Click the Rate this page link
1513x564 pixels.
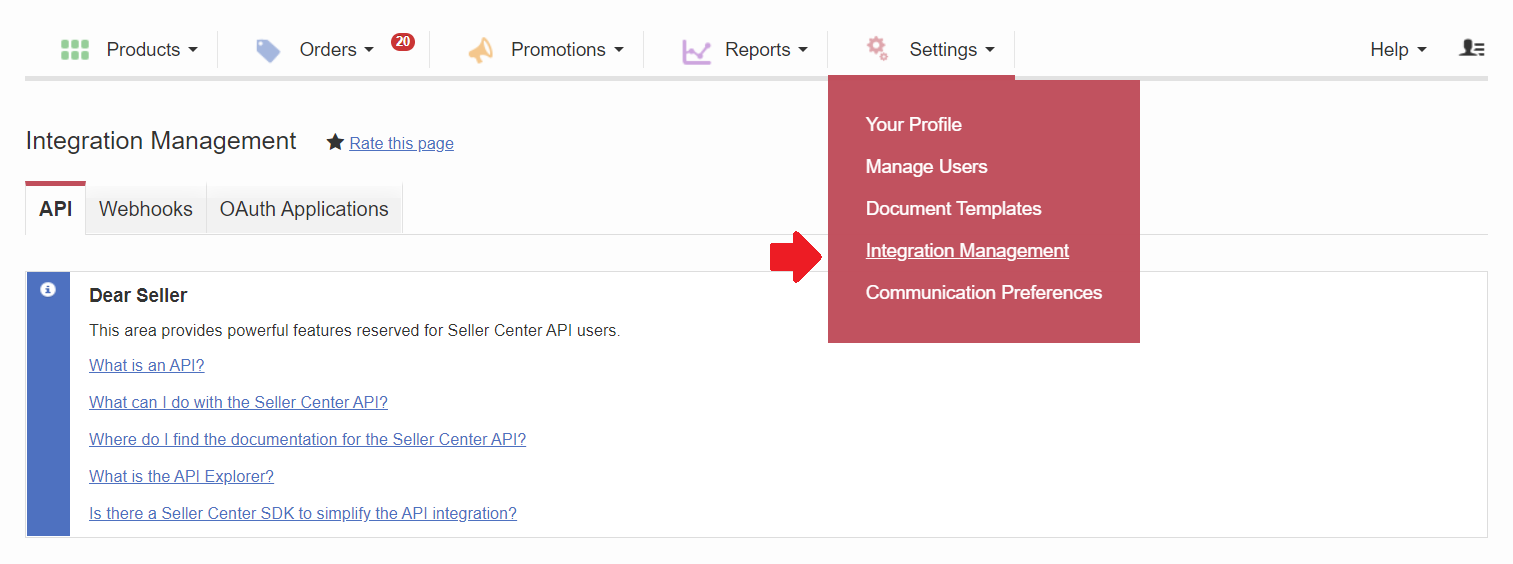tap(401, 144)
